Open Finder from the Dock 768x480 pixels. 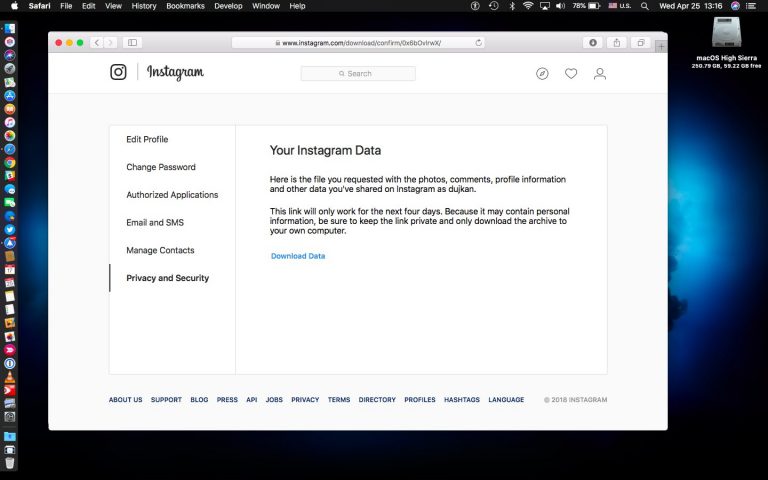[10, 28]
